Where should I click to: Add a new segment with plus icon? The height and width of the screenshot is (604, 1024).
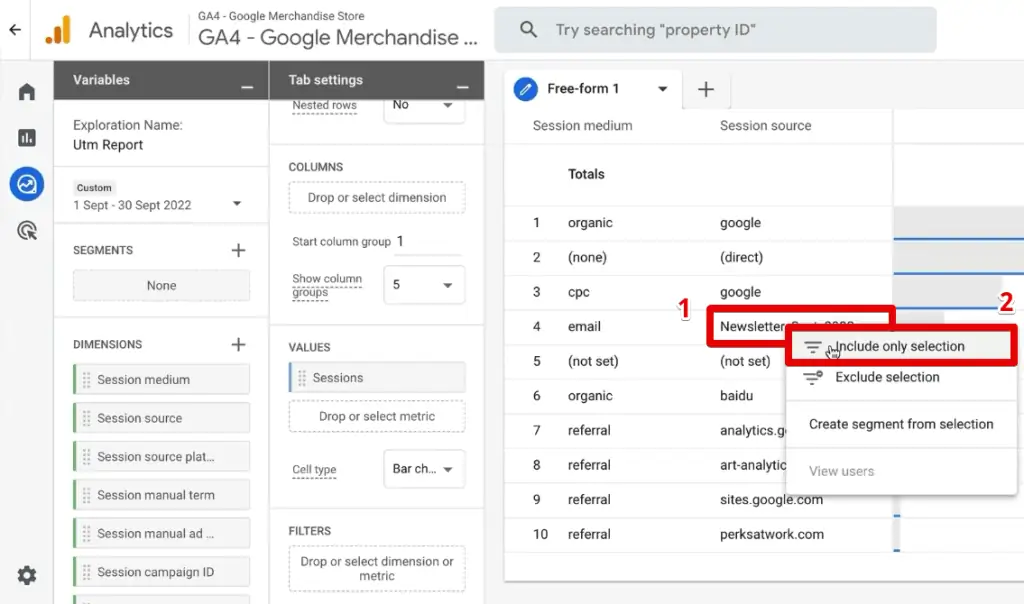click(x=238, y=250)
